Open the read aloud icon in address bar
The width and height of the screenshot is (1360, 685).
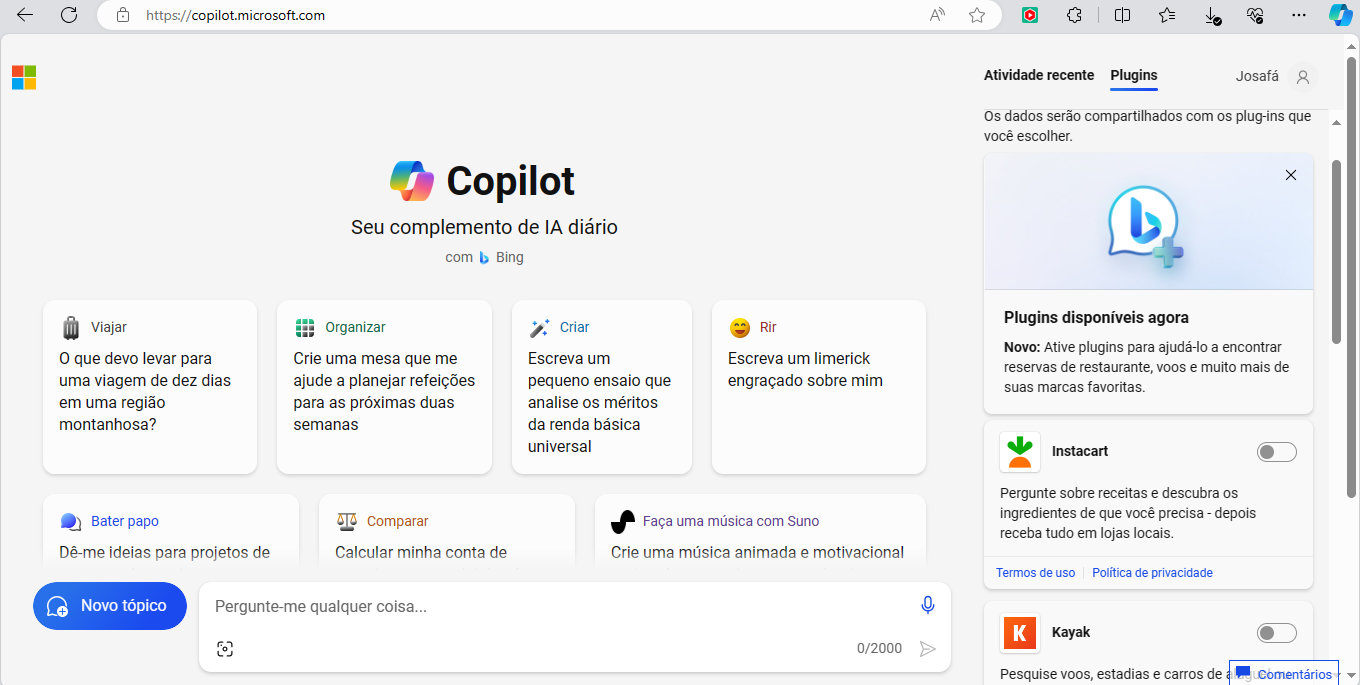coord(937,15)
